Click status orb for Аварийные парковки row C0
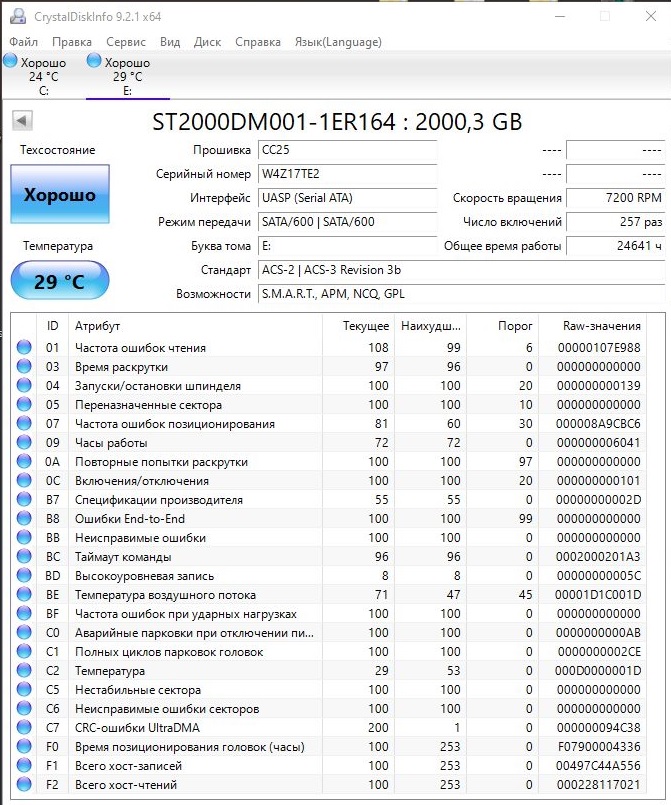 (x=24, y=632)
